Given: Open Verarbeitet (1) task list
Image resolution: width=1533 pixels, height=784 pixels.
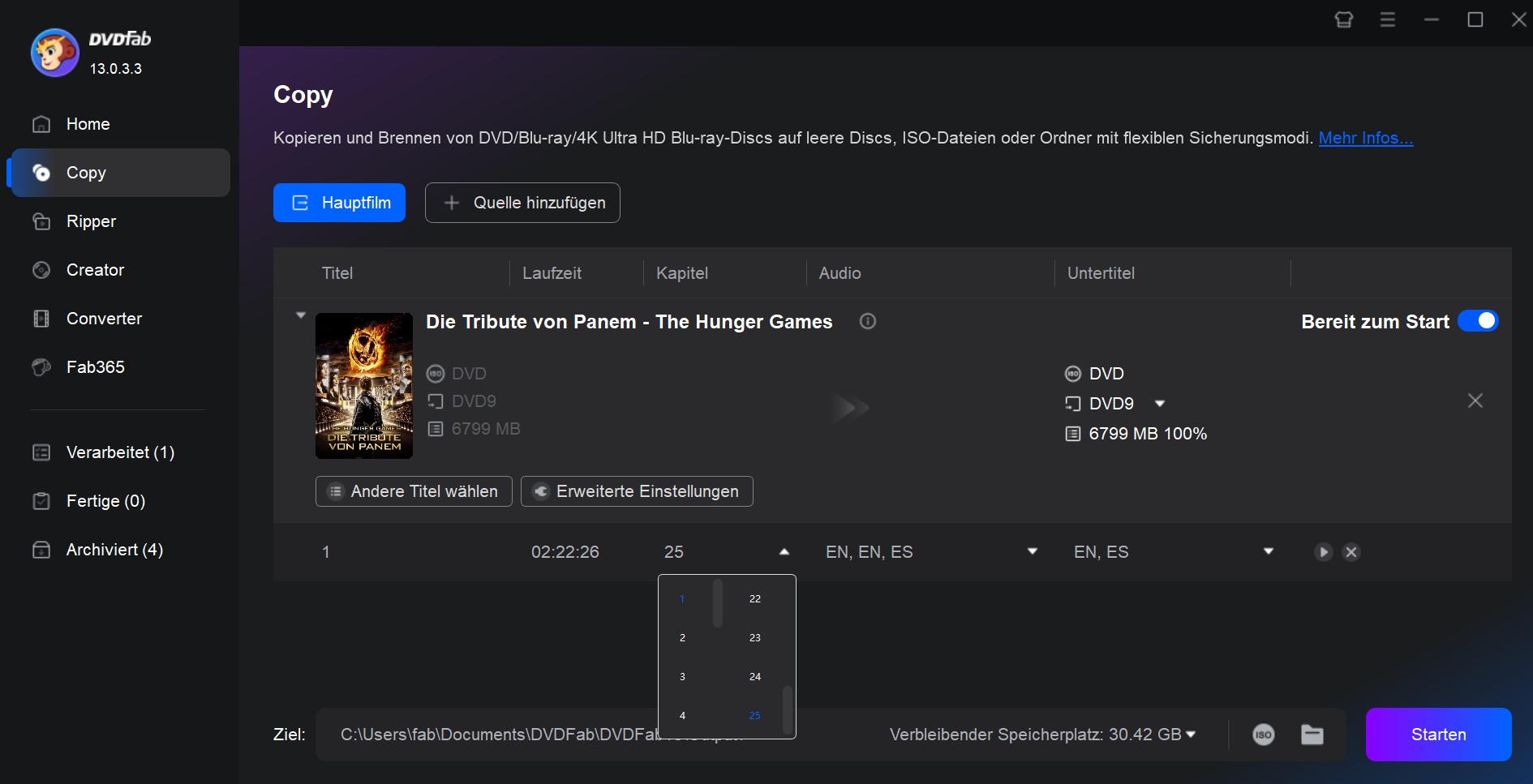Looking at the screenshot, I should coord(120,452).
